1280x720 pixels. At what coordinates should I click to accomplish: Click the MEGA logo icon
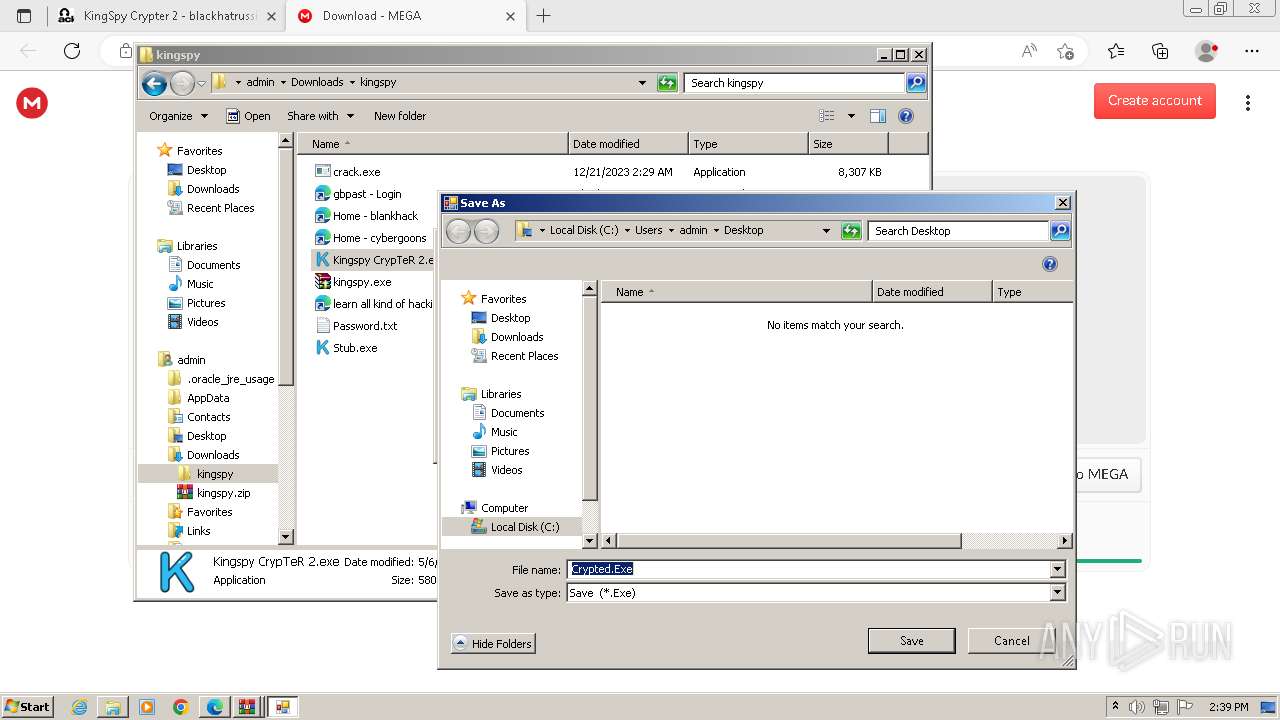click(32, 103)
